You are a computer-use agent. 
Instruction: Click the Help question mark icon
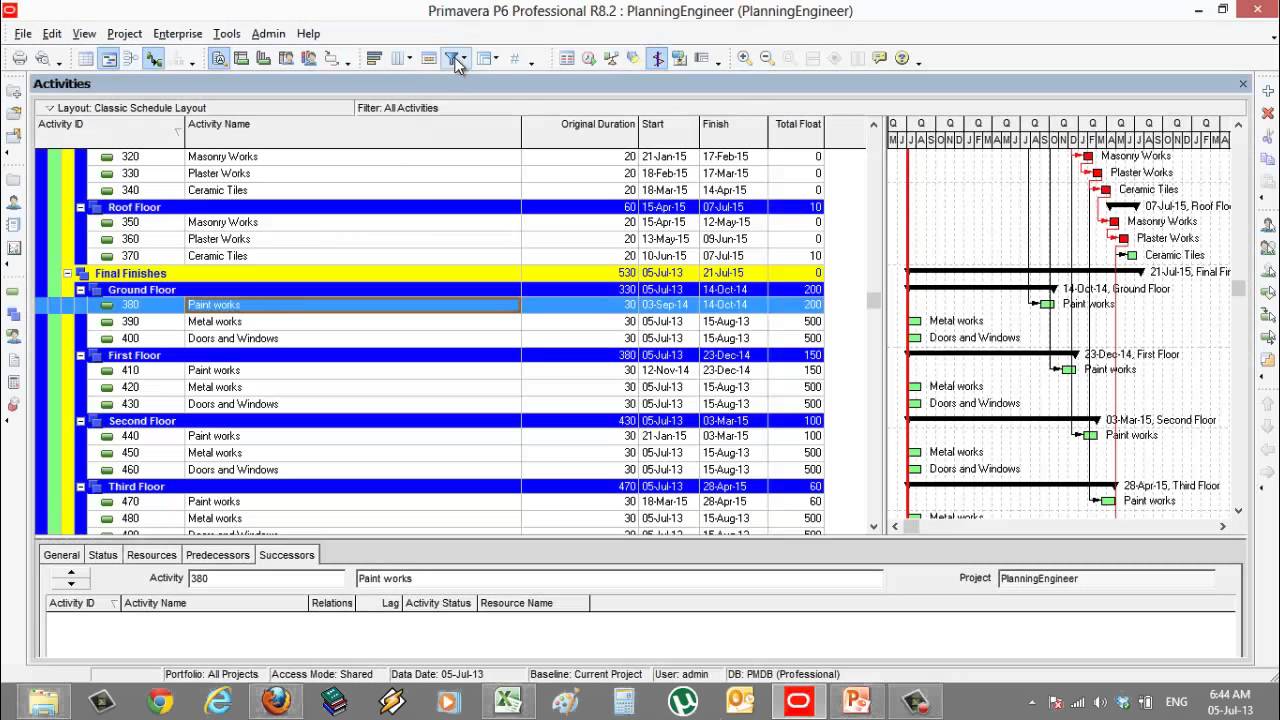coord(902,59)
